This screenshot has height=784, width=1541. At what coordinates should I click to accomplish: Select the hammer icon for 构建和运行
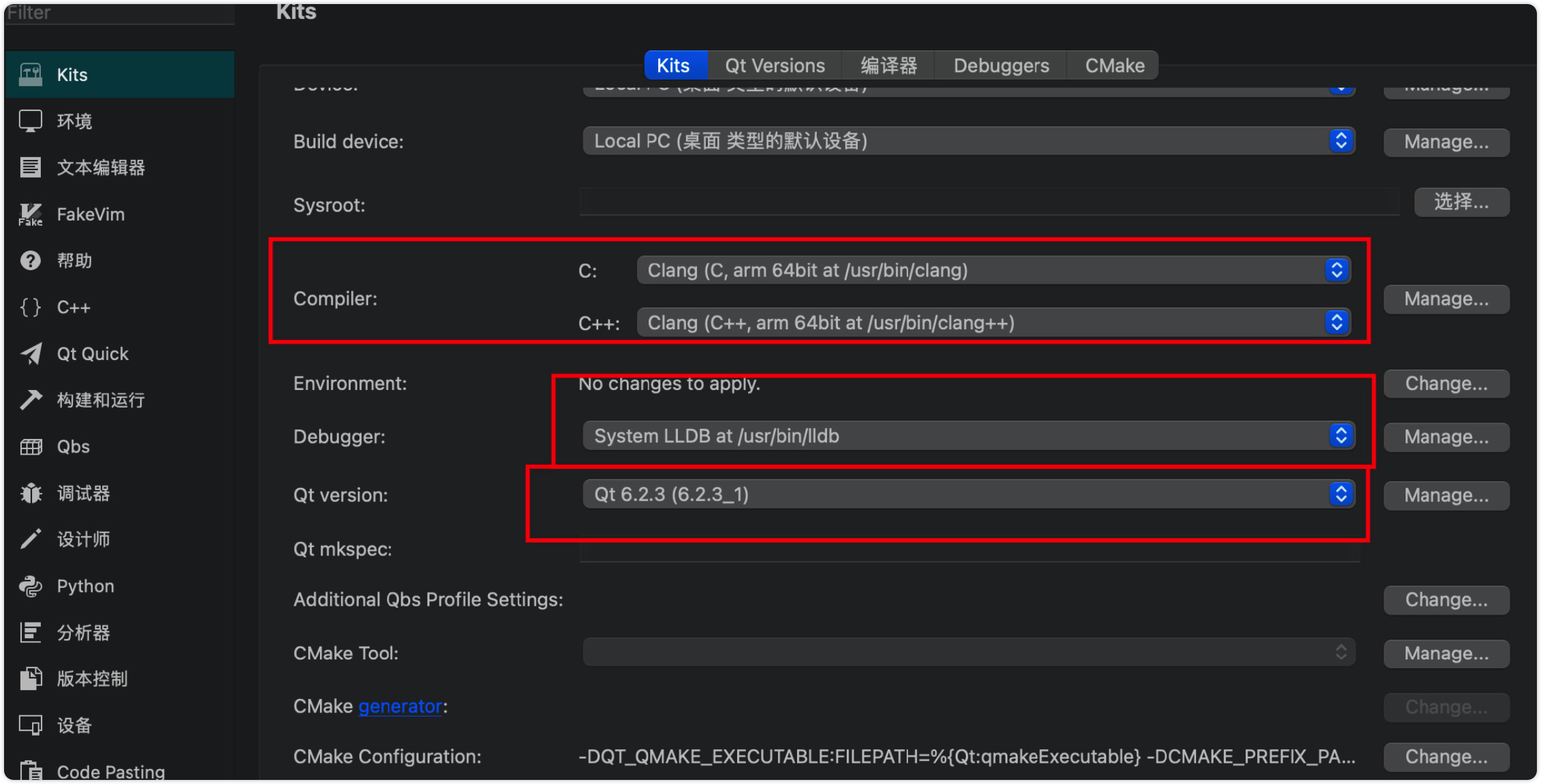coord(31,400)
